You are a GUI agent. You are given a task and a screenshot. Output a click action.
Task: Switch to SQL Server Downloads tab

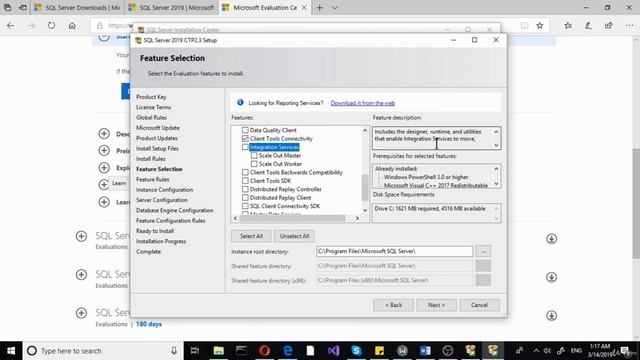click(78, 7)
